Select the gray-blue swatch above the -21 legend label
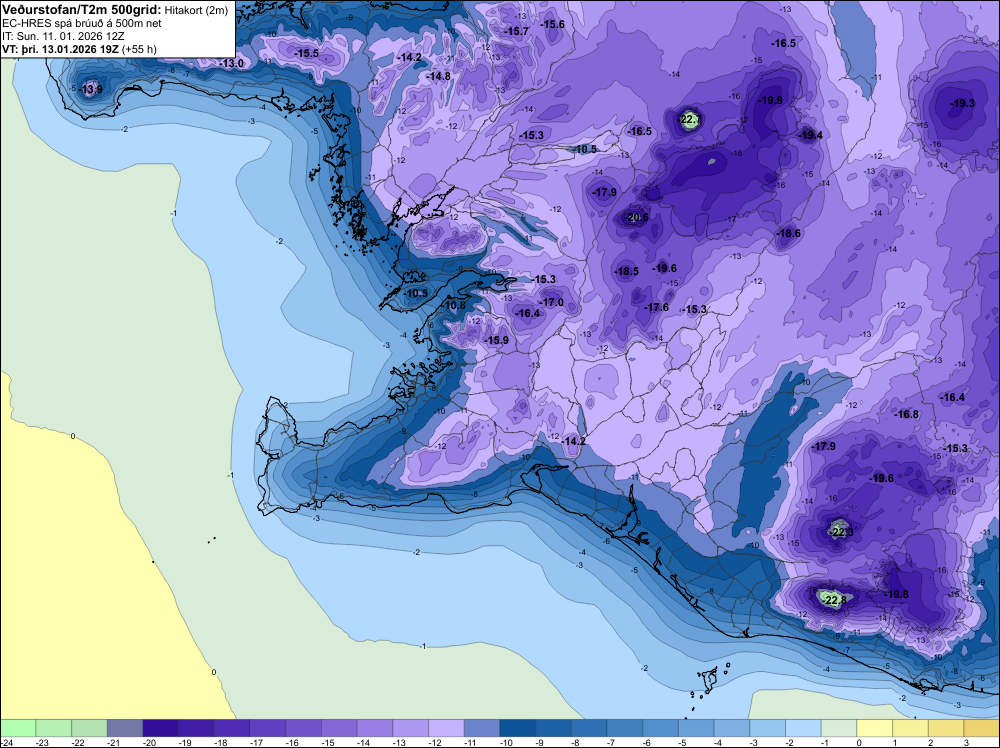Image resolution: width=1000 pixels, height=748 pixels. point(125,728)
